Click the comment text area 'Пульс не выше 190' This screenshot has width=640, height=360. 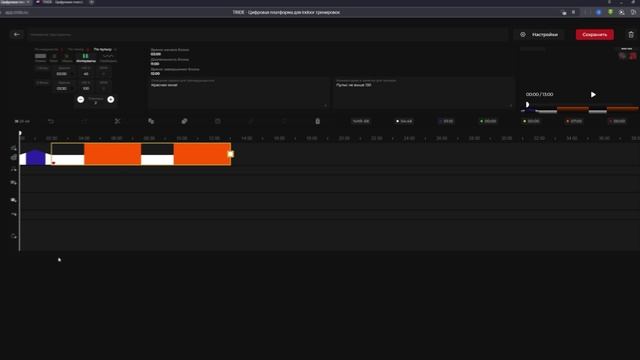point(424,93)
